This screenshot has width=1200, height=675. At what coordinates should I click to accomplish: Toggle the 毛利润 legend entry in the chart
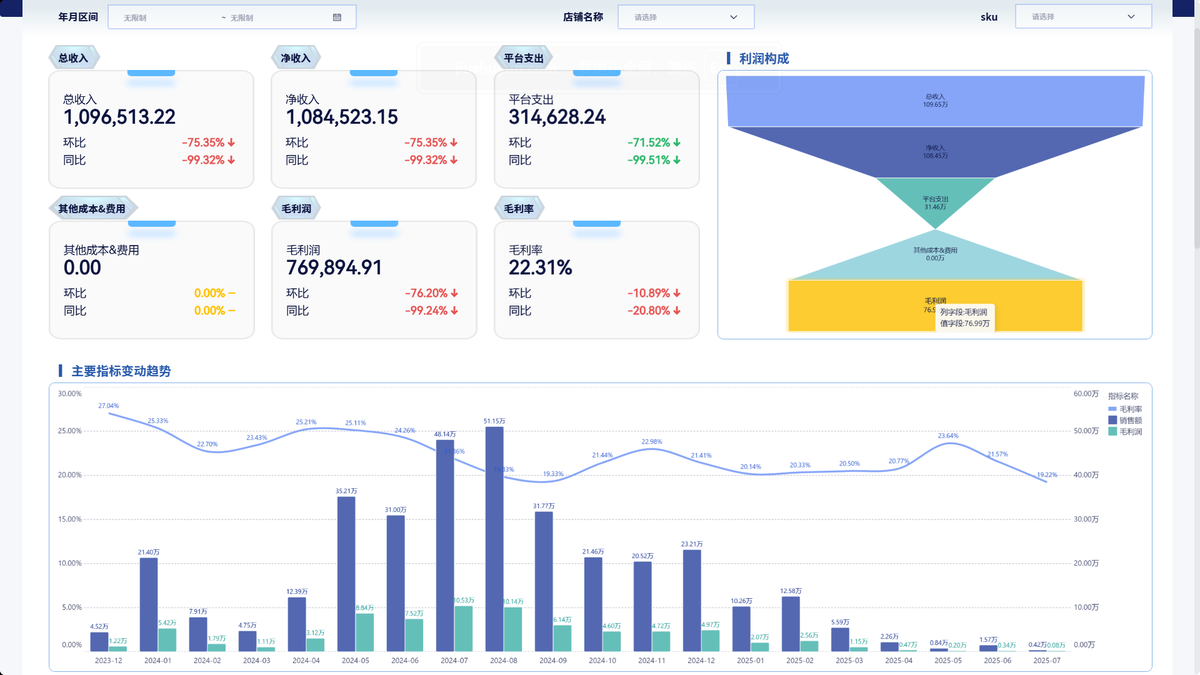tap(1125, 431)
